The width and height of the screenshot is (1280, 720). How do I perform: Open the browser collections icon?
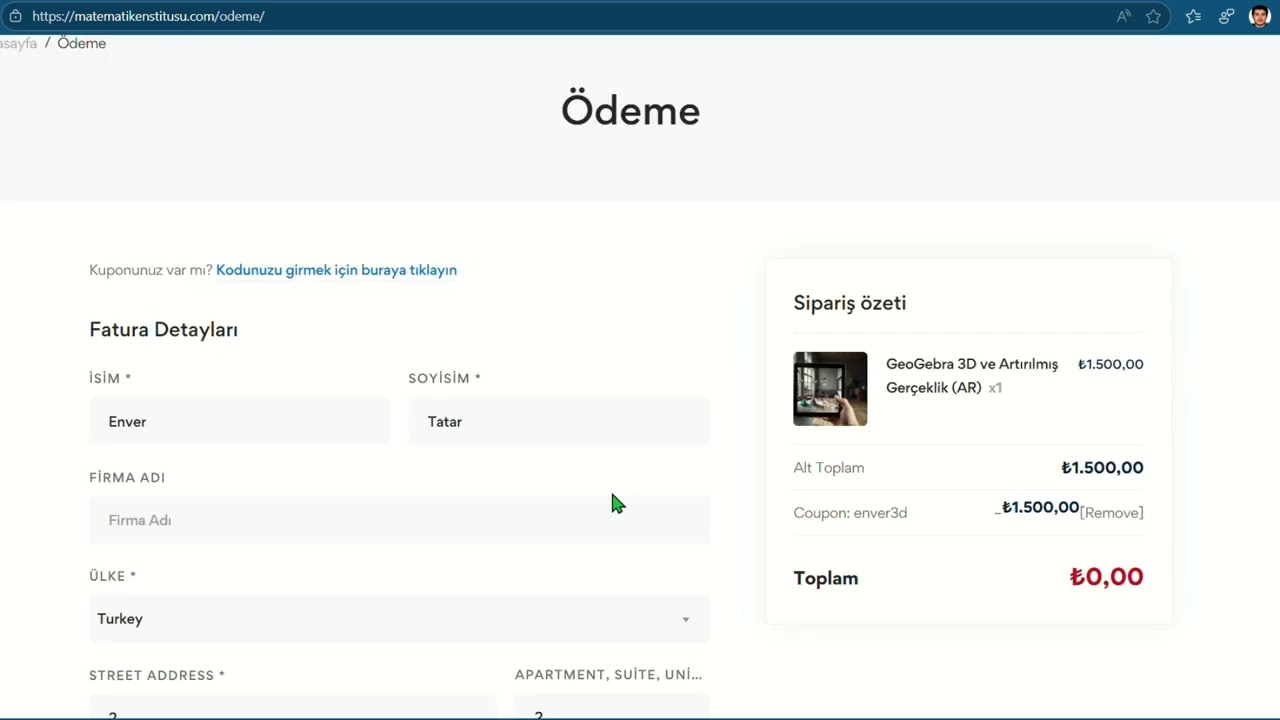click(1226, 16)
